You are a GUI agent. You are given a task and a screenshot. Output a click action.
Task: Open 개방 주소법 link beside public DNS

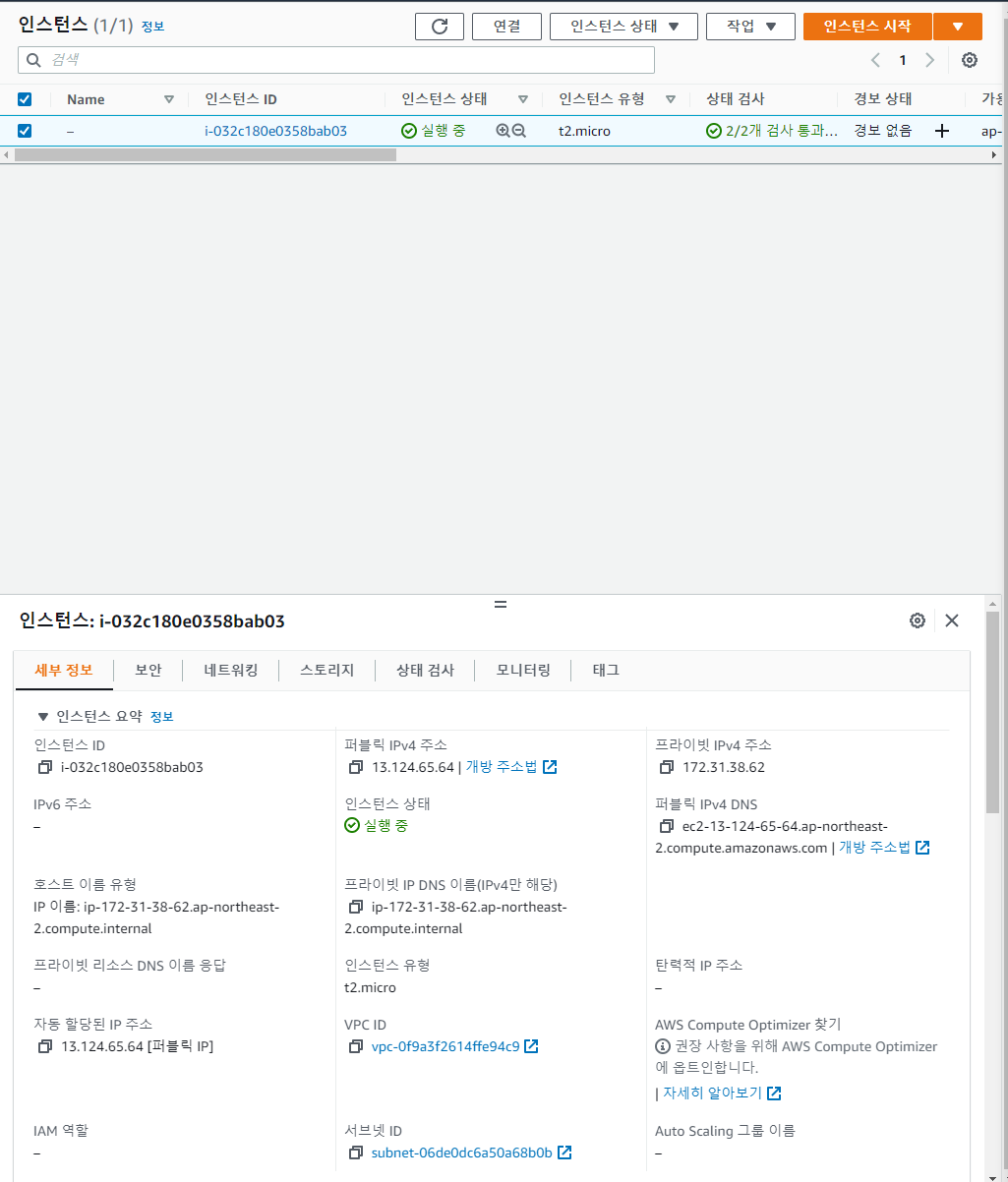(874, 848)
